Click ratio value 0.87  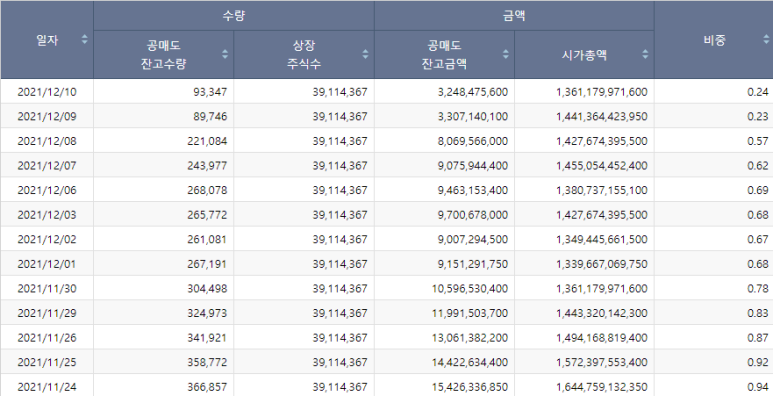(758, 338)
